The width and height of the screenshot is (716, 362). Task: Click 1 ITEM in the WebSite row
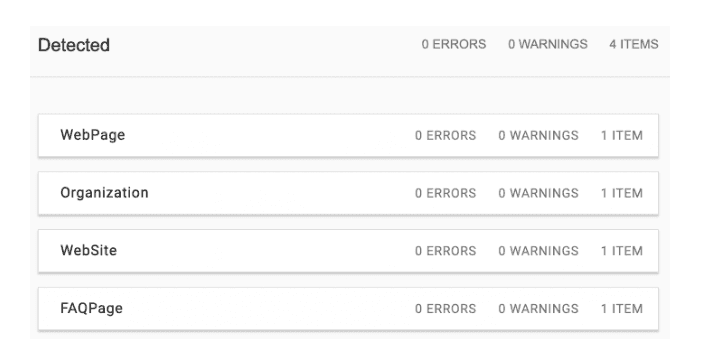point(622,251)
